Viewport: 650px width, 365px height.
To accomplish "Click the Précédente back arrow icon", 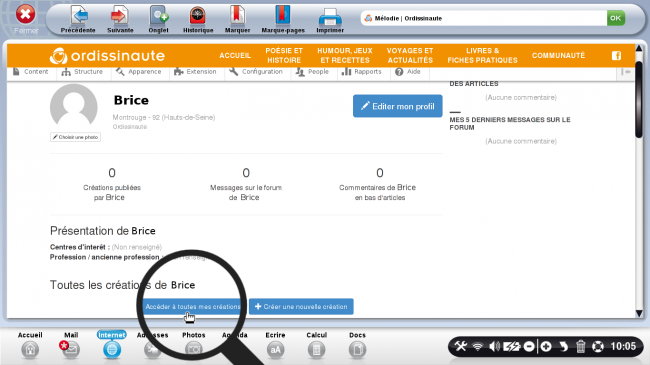I will (x=79, y=16).
